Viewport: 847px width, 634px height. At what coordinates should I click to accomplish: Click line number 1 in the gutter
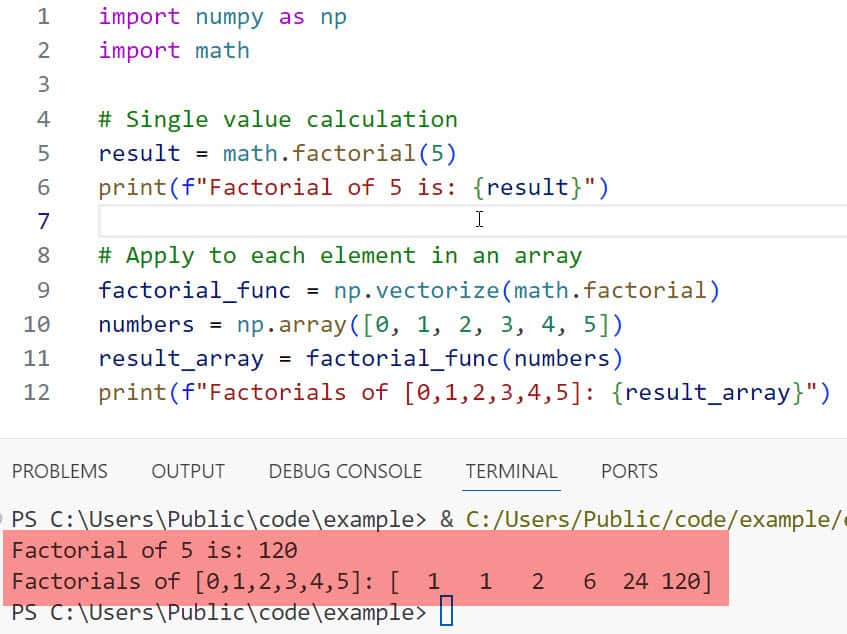click(x=42, y=17)
